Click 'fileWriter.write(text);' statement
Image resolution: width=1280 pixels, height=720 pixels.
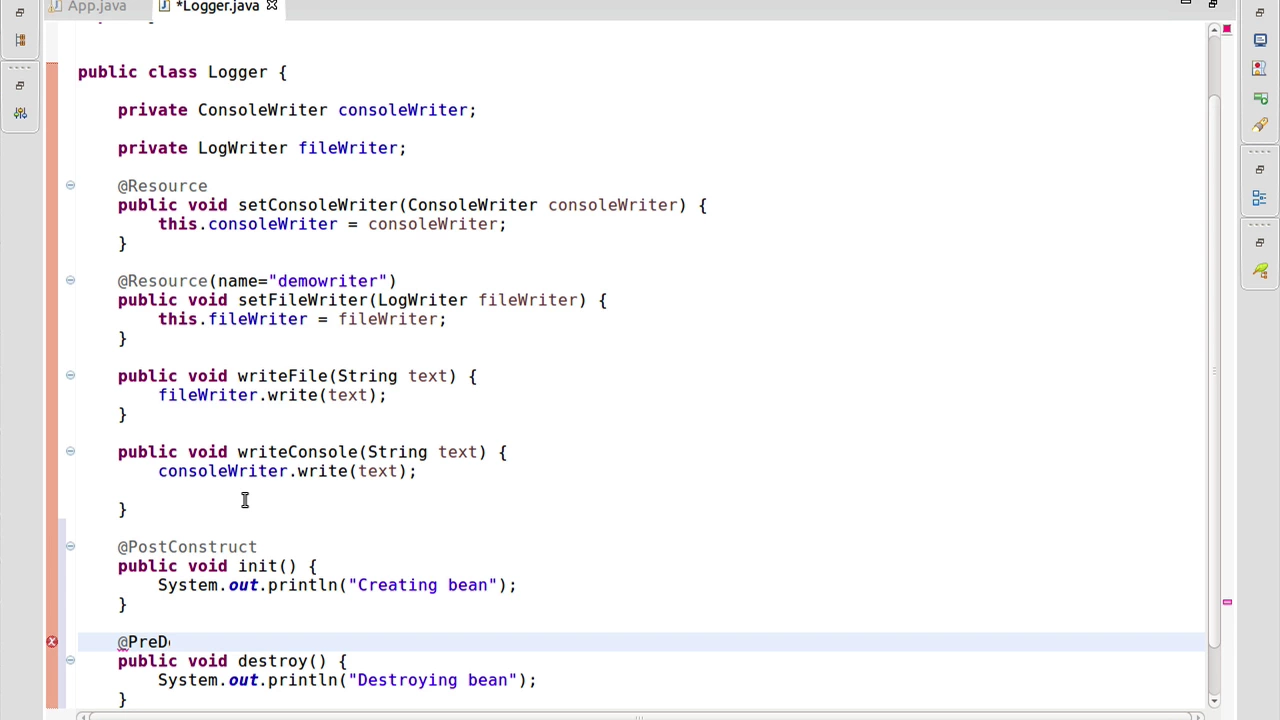coord(272,395)
